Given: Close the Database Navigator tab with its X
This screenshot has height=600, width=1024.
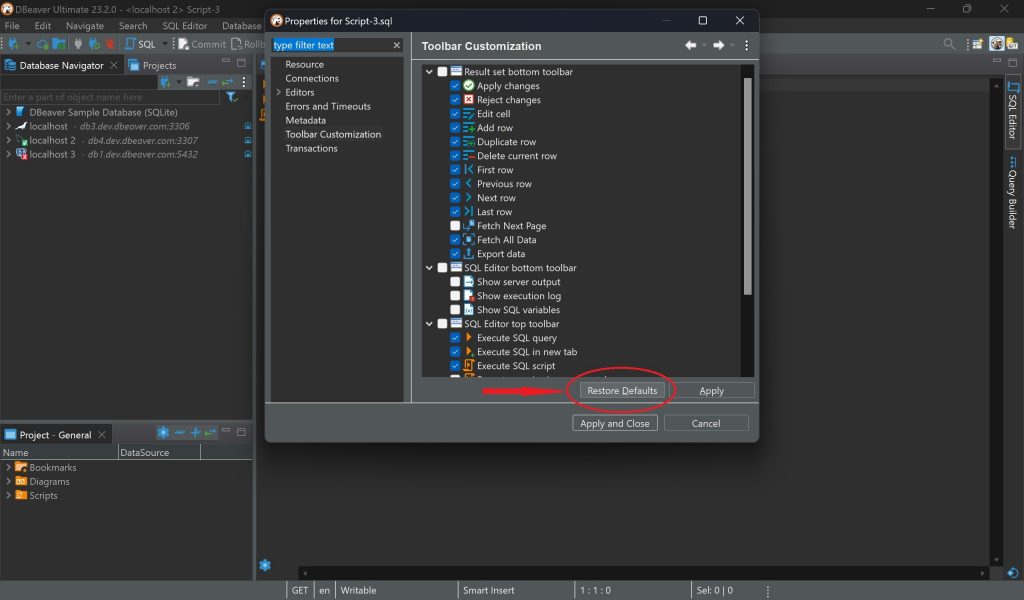Looking at the screenshot, I should pos(114,65).
